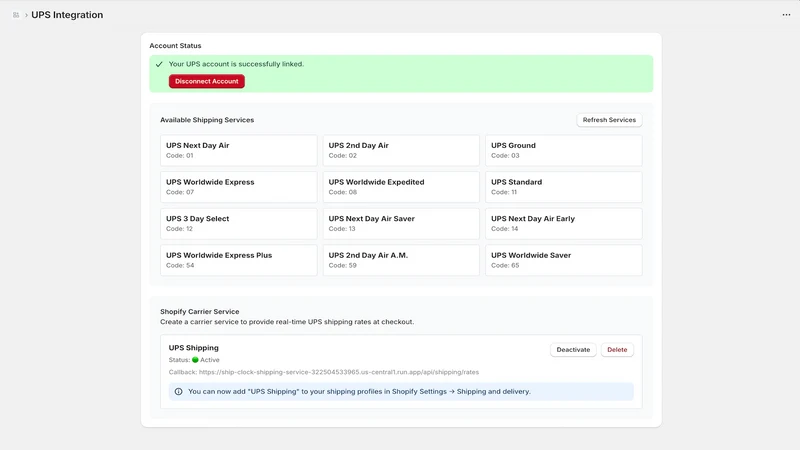Click the Disconnect Account button

[207, 81]
